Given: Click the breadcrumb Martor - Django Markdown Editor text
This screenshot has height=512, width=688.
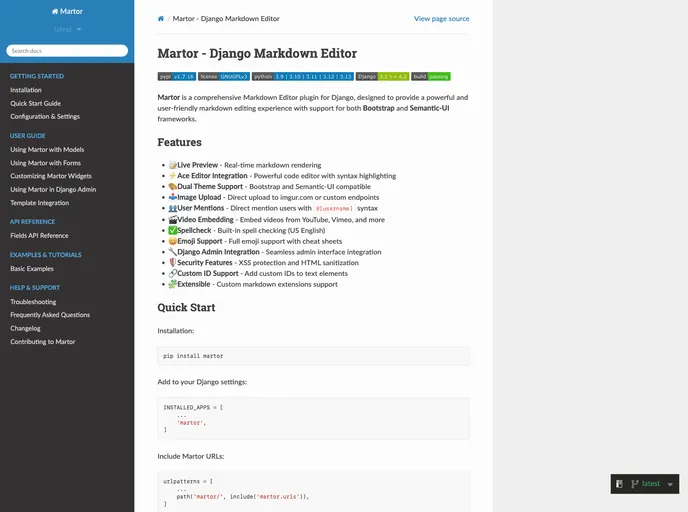Looking at the screenshot, I should click(x=226, y=19).
